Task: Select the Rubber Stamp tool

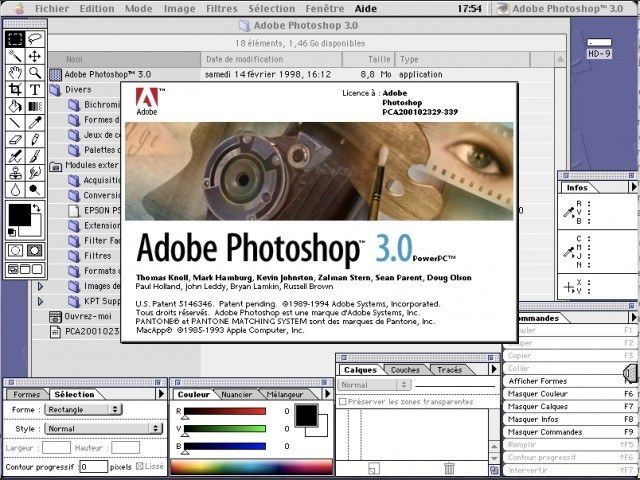Action: coord(15,173)
